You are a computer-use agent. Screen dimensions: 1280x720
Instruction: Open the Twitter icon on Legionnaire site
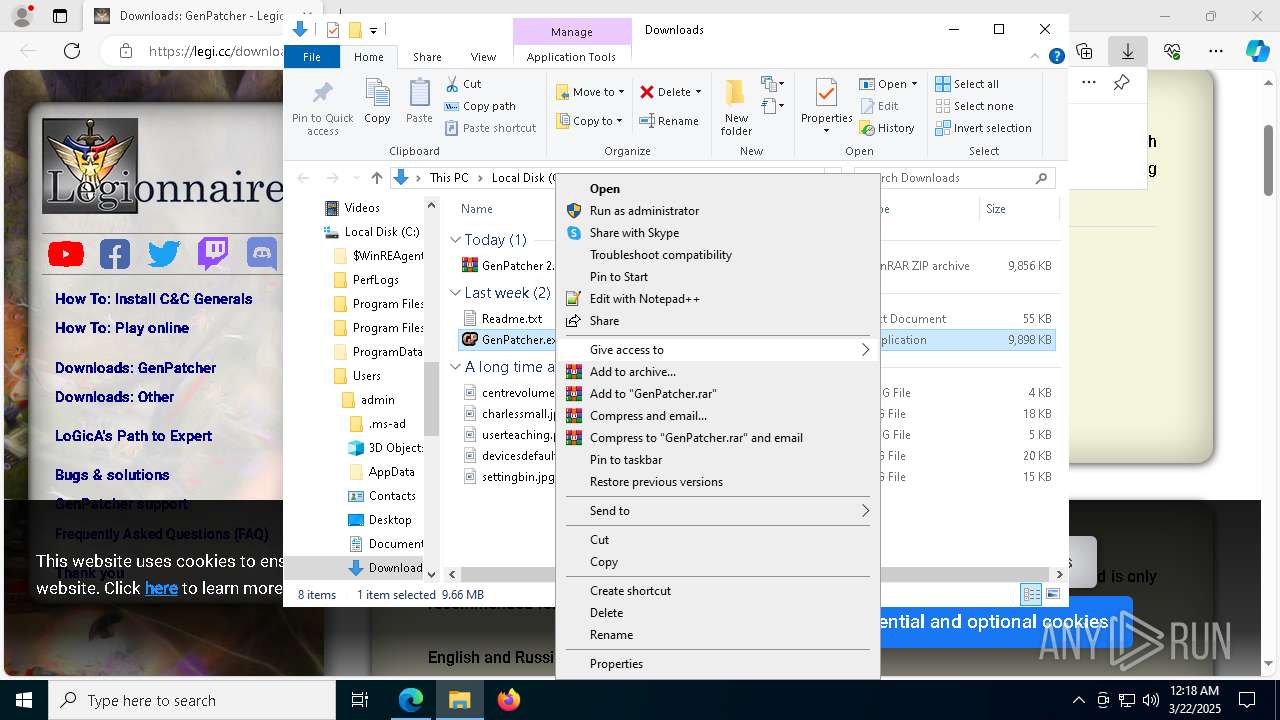click(164, 254)
